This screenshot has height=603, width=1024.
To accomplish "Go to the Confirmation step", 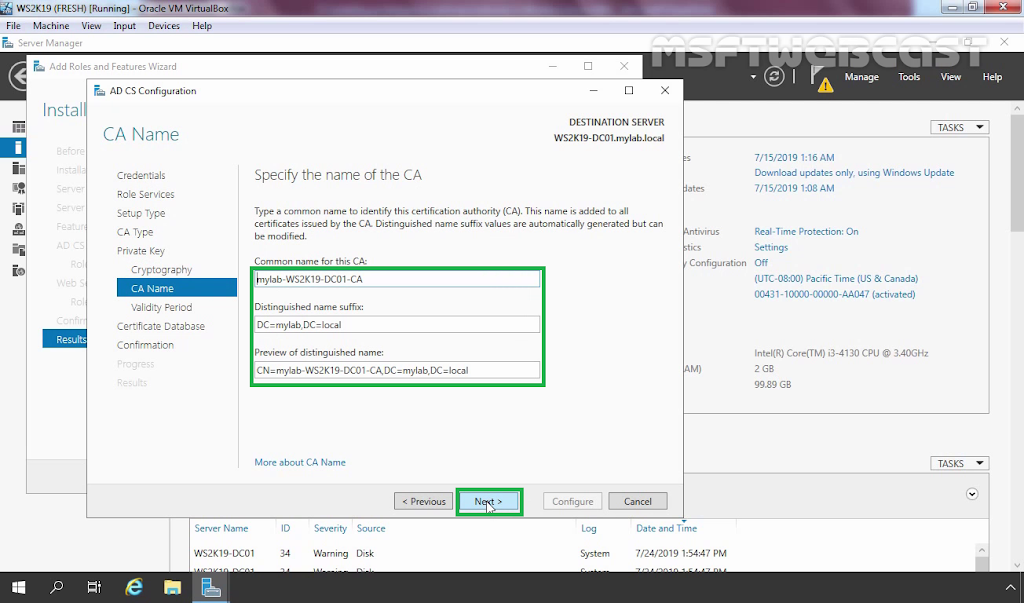I will (x=145, y=345).
